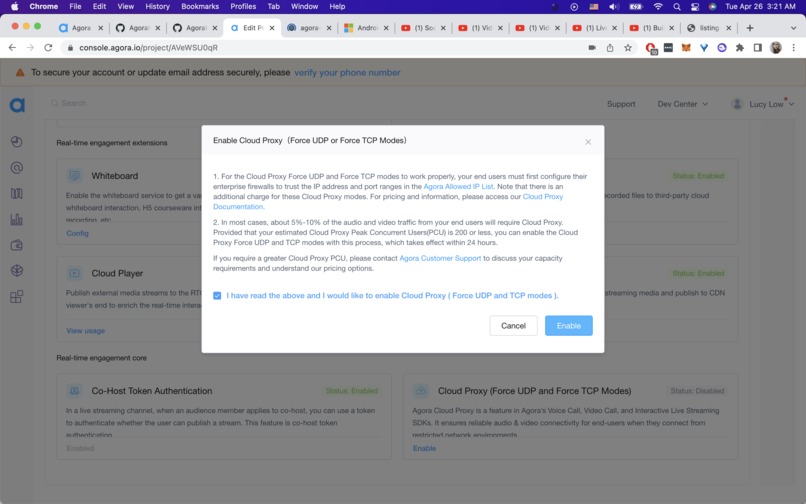Bookmark this page with the star icon

tap(628, 48)
